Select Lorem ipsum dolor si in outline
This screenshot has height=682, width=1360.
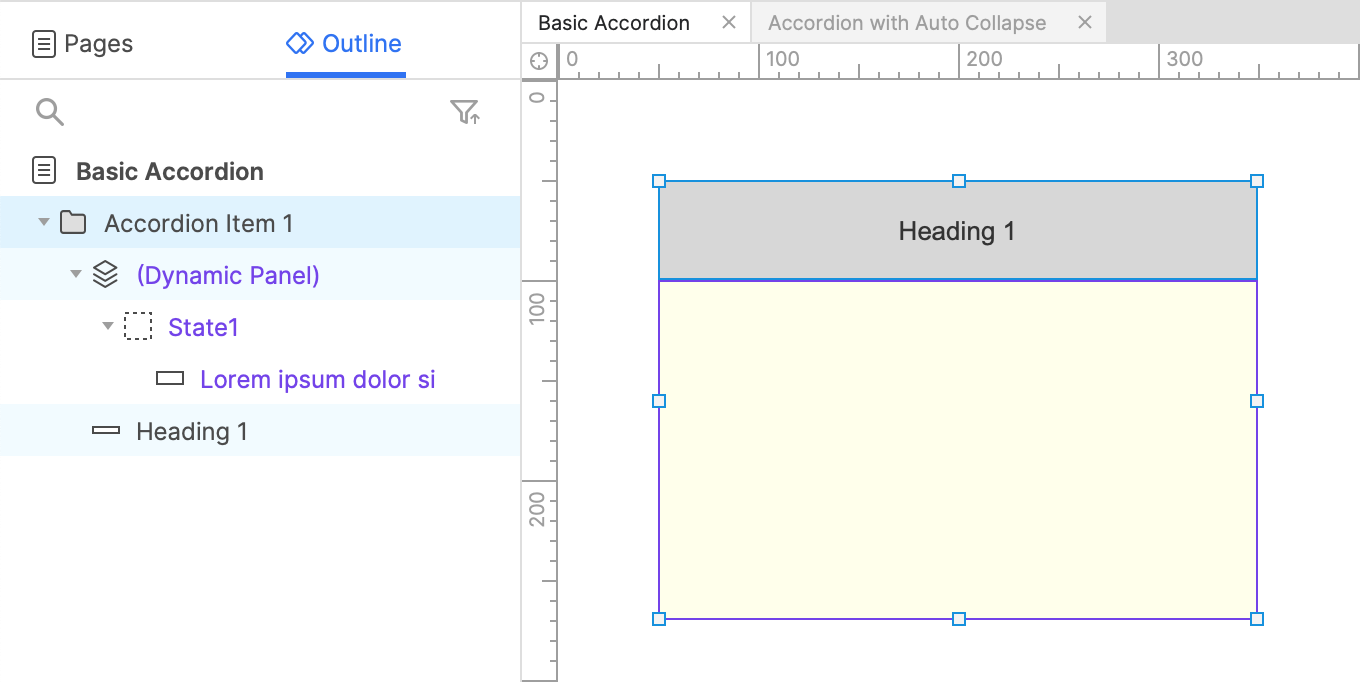[x=317, y=380]
